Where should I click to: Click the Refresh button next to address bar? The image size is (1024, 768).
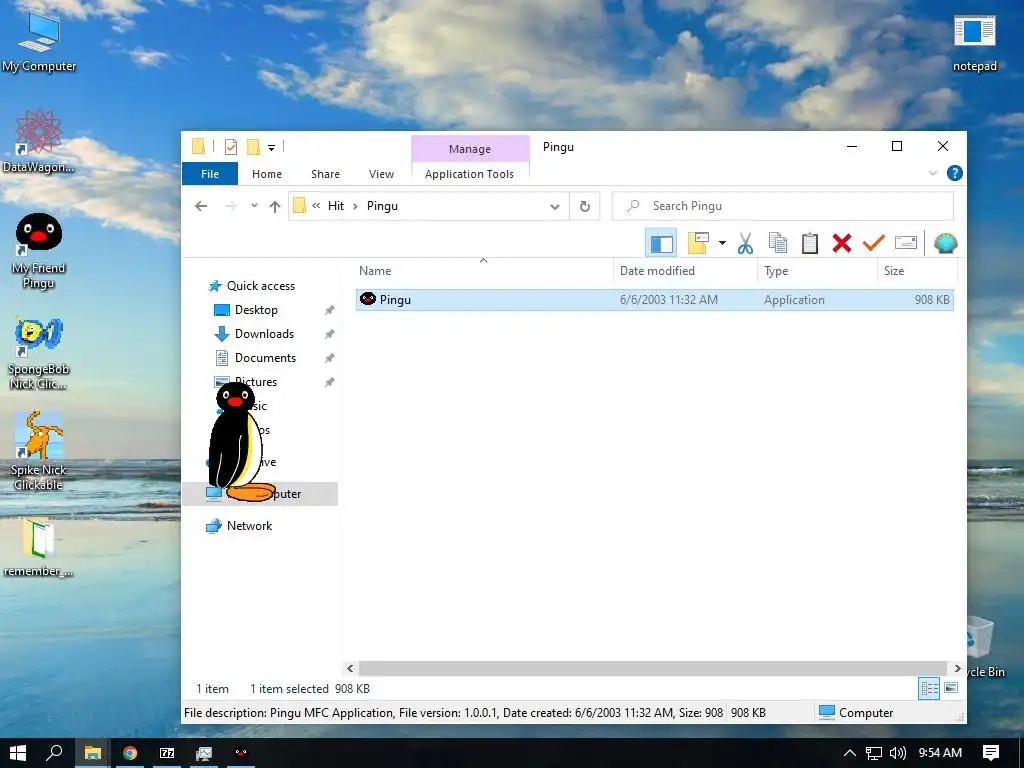(584, 206)
